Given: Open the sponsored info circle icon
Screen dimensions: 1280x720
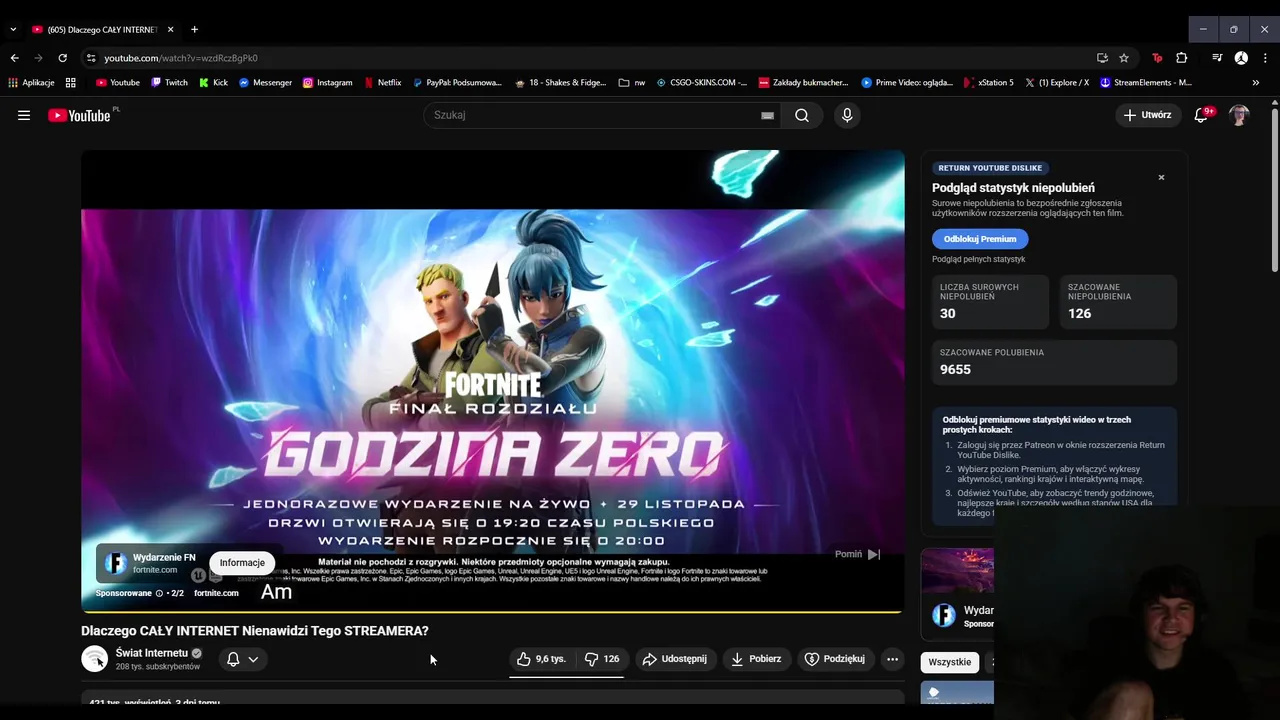Looking at the screenshot, I should point(159,593).
